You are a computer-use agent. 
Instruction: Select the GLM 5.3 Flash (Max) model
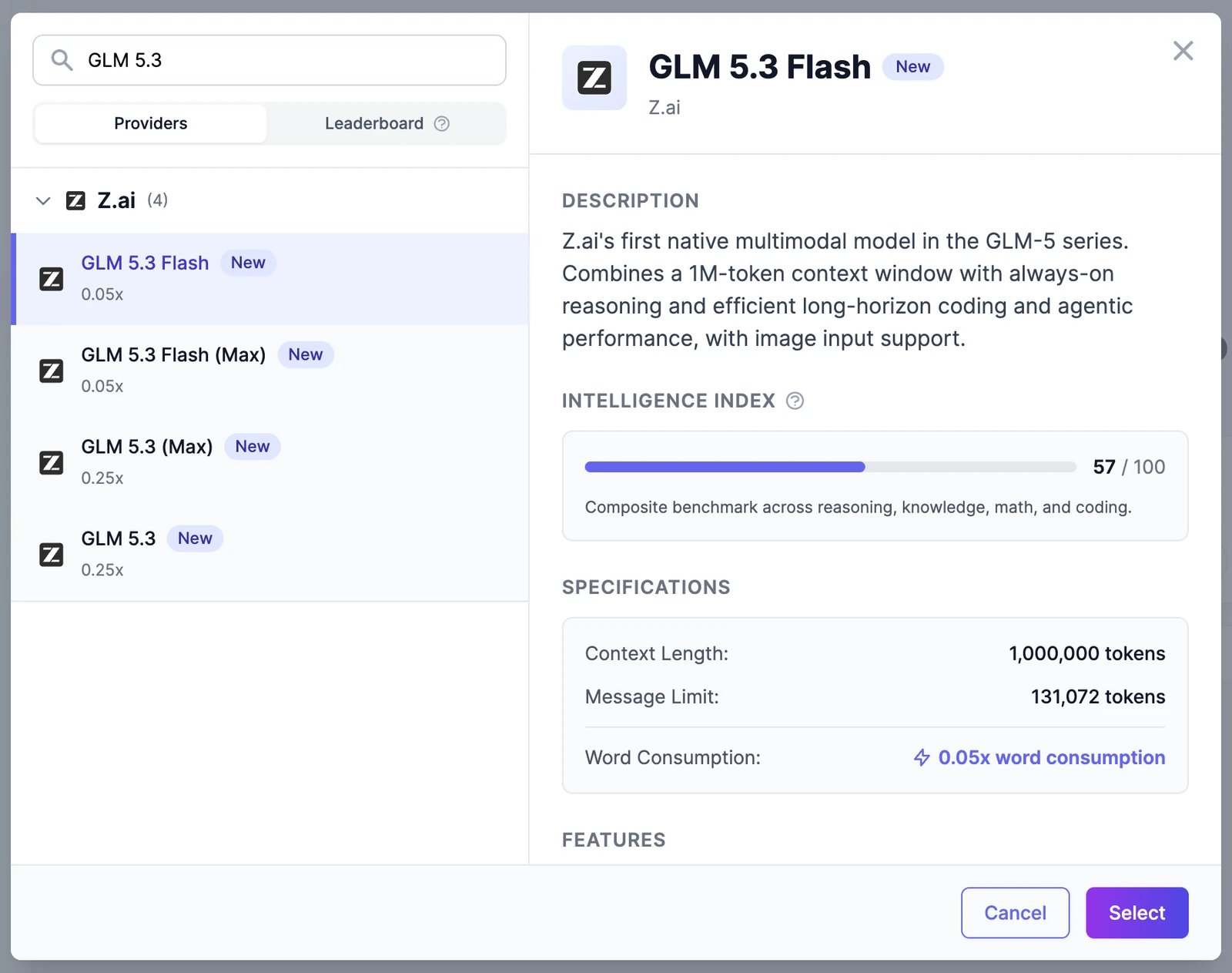tap(269, 370)
